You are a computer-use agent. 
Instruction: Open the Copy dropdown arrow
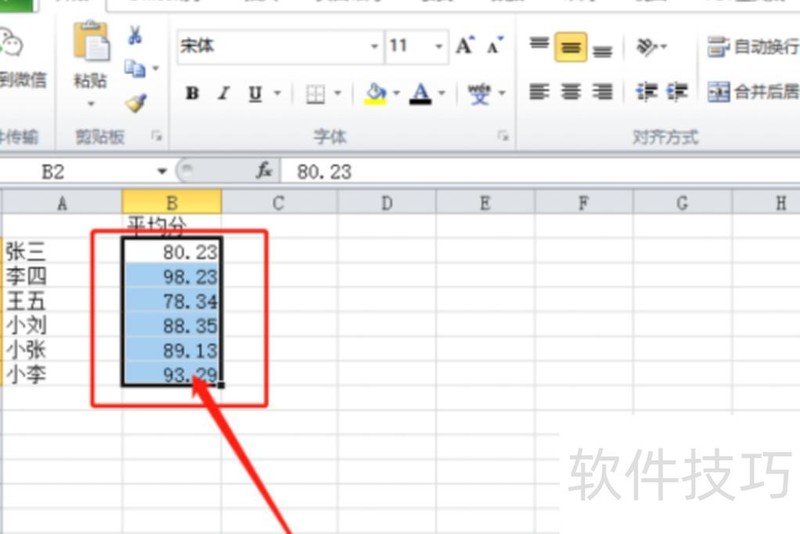point(156,68)
